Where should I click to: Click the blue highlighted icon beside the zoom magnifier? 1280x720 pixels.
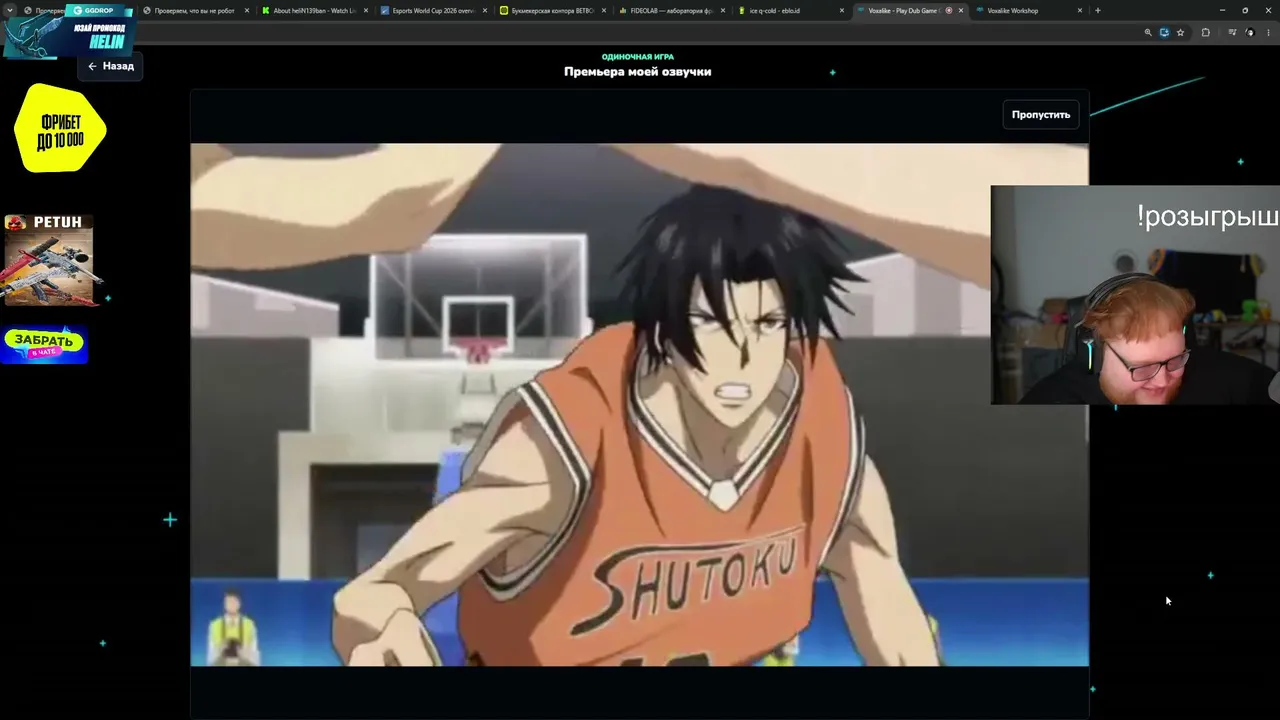[1164, 32]
